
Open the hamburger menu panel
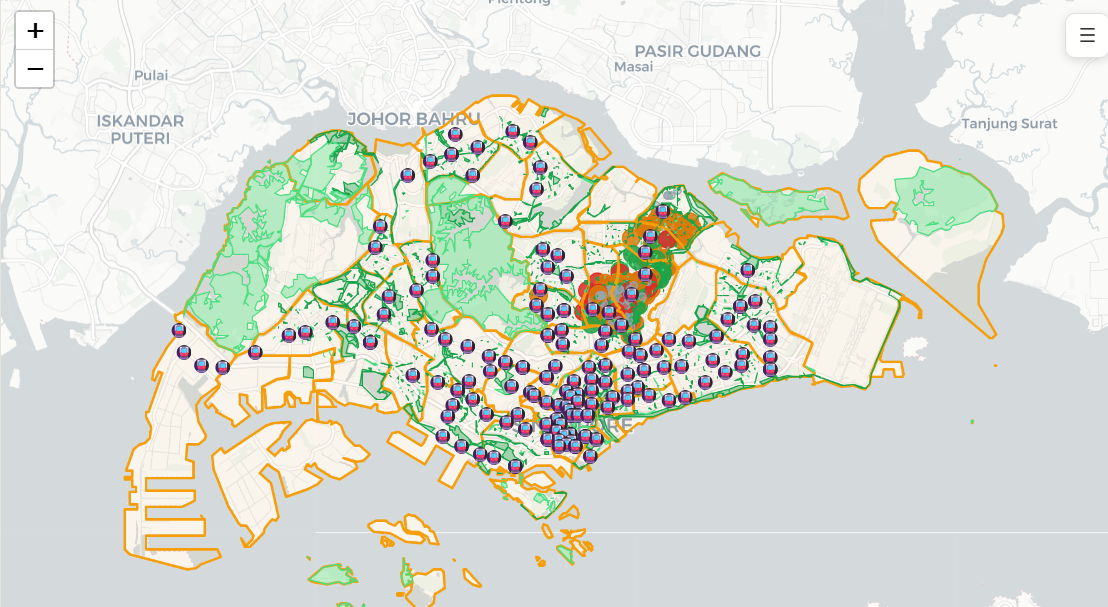pos(1087,34)
